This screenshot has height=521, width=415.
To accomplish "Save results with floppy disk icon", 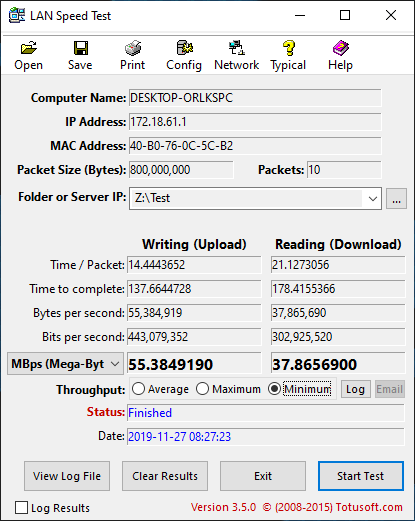I will 81,48.
